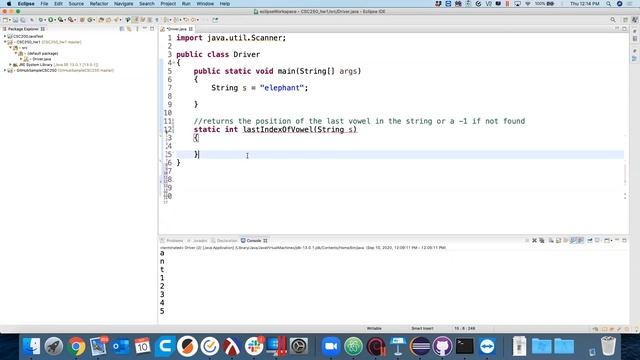The image size is (640, 360).
Task: Open the Refactor menu
Action: (99, 4)
